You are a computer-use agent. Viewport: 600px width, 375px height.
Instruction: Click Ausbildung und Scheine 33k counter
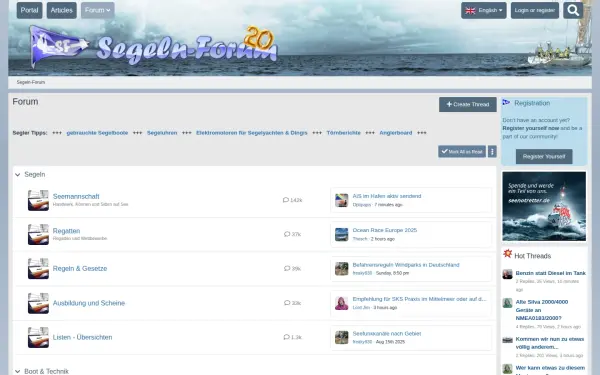pyautogui.click(x=292, y=303)
